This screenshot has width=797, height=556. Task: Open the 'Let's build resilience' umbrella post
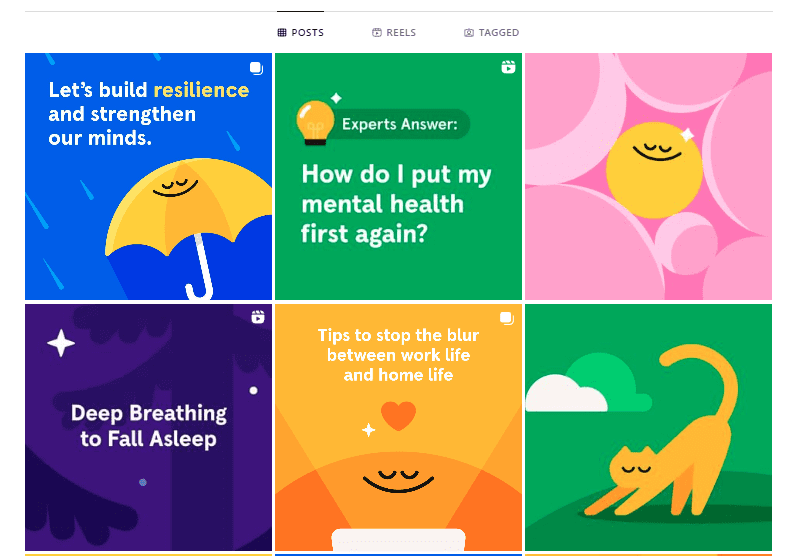[x=148, y=176]
